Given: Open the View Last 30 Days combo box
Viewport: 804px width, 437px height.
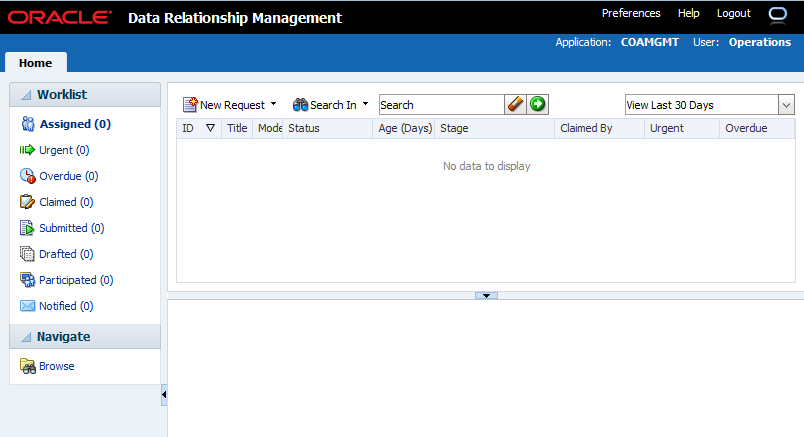Looking at the screenshot, I should pos(710,105).
